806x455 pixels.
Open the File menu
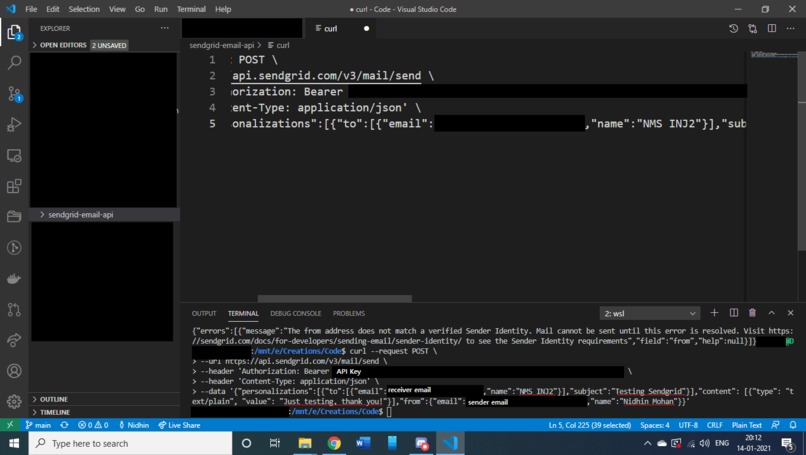[31, 9]
